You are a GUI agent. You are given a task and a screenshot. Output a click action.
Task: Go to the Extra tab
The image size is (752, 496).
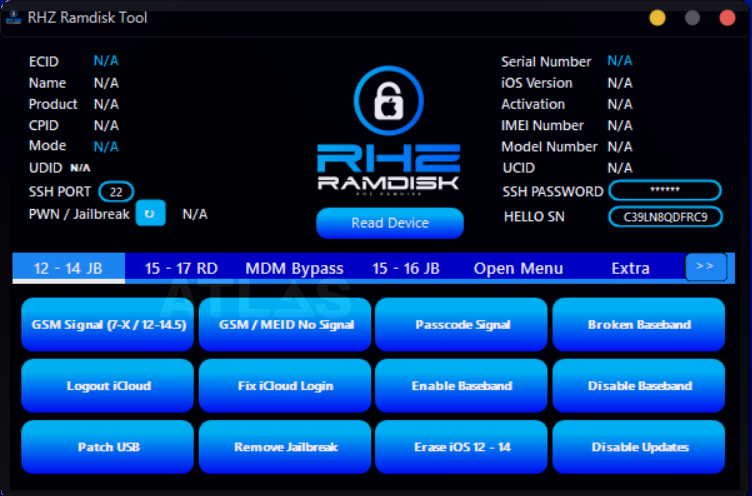coord(630,268)
